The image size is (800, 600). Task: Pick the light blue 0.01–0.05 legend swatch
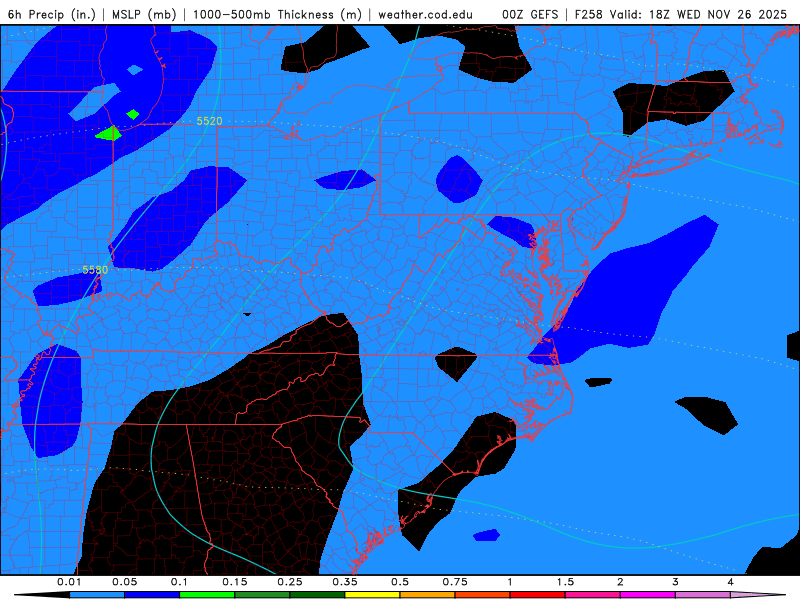[97, 595]
